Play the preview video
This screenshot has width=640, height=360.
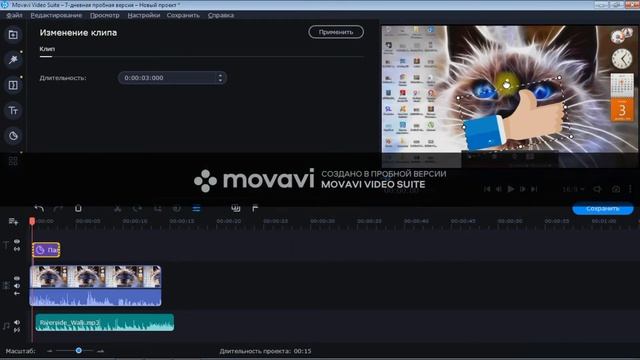511,189
